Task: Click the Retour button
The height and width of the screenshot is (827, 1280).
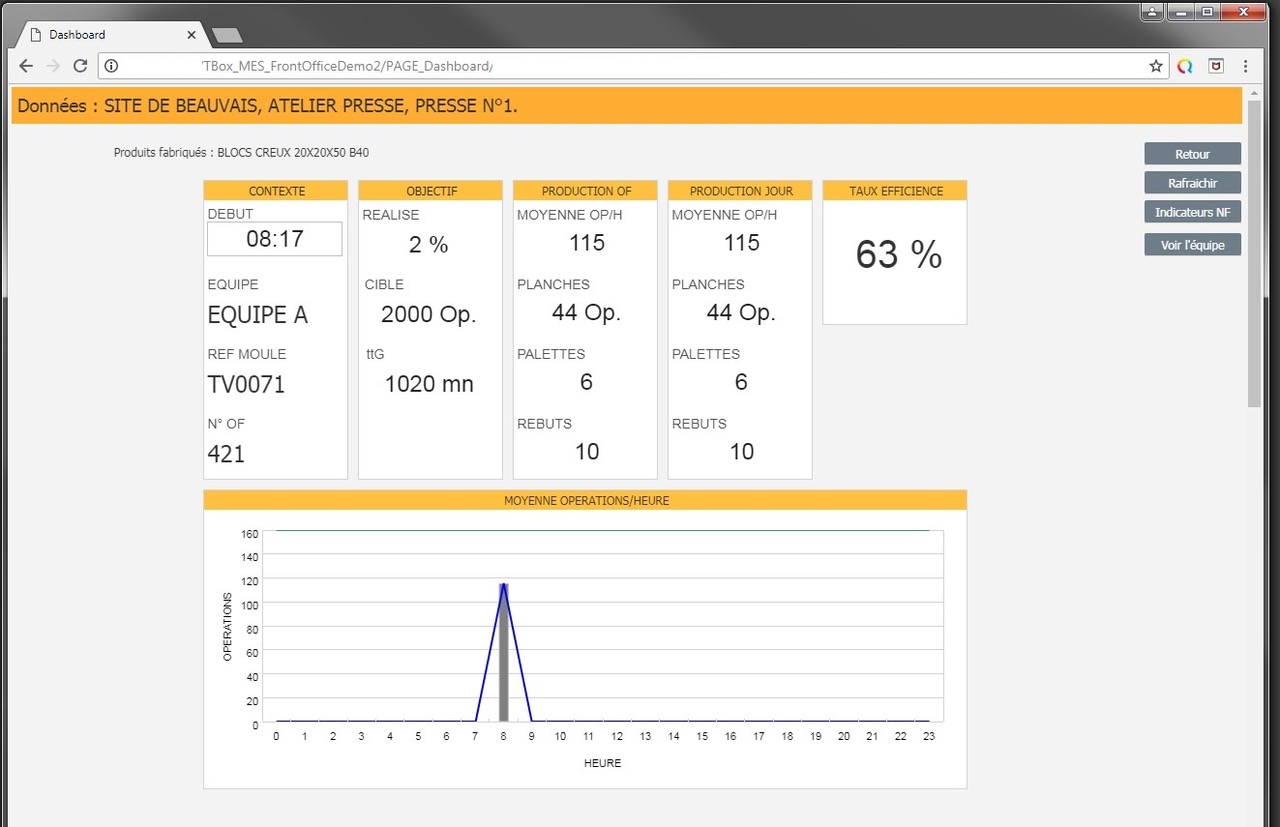Action: coord(1192,154)
